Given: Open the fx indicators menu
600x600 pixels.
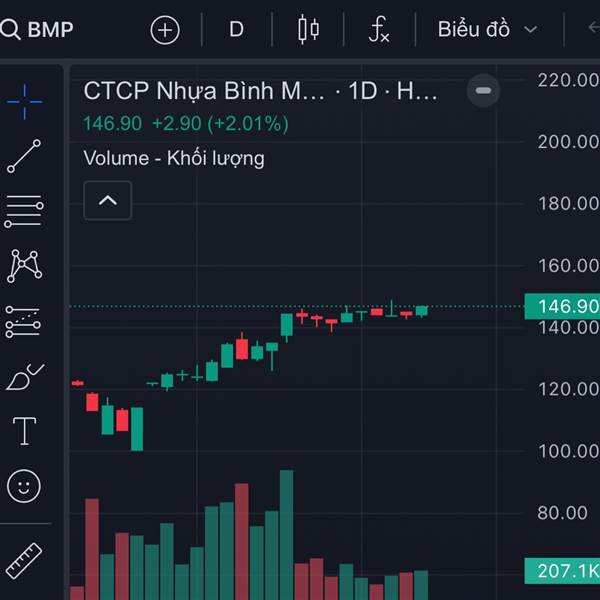Looking at the screenshot, I should click(379, 29).
